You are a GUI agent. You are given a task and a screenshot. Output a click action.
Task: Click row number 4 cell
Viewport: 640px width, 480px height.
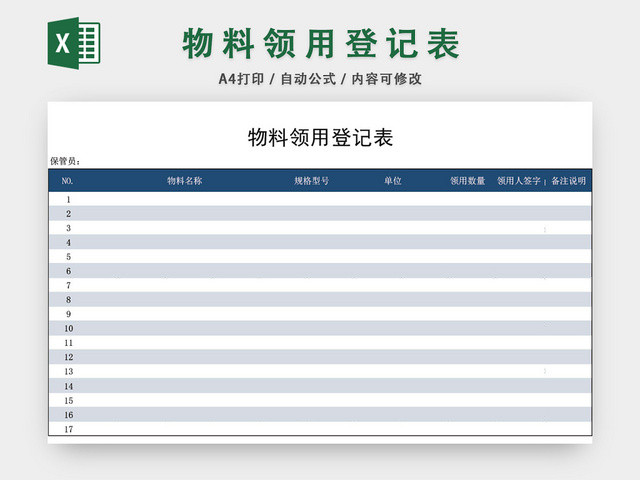(x=68, y=242)
